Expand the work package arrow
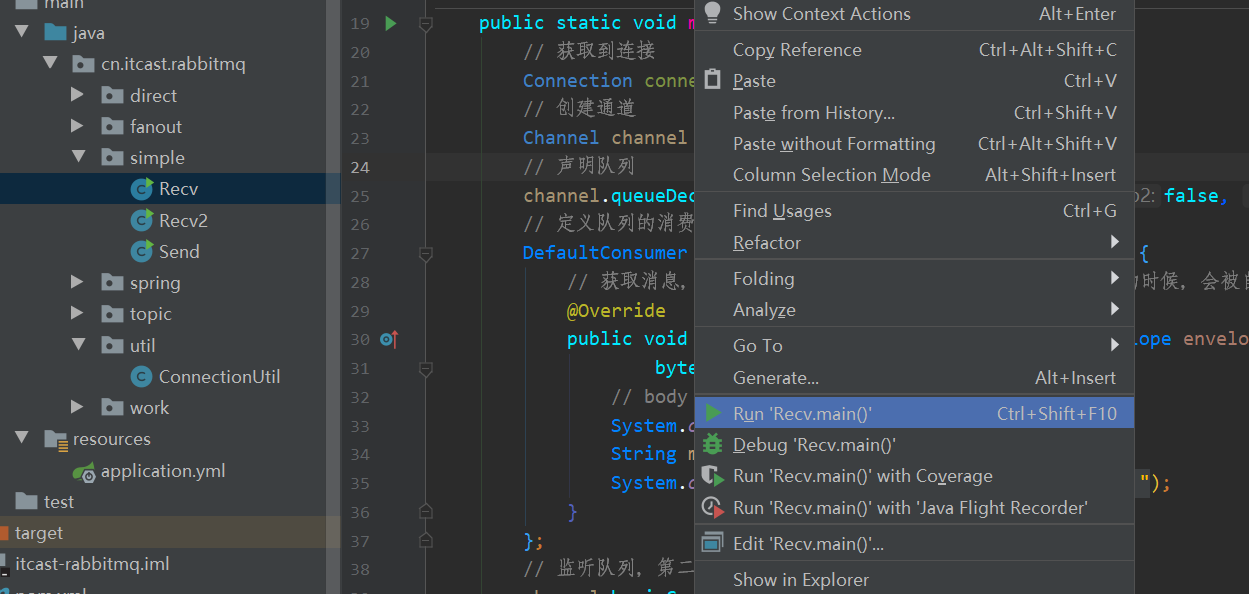 [x=78, y=408]
